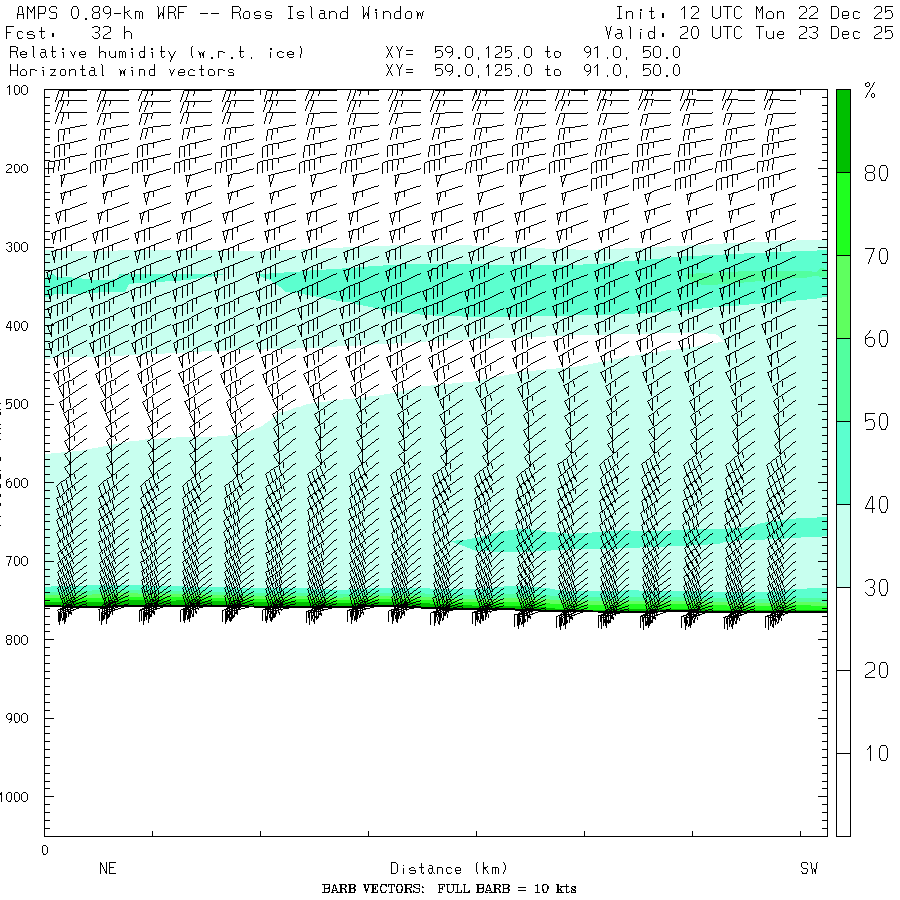Click the NE endpoint label below the plot

[107, 869]
